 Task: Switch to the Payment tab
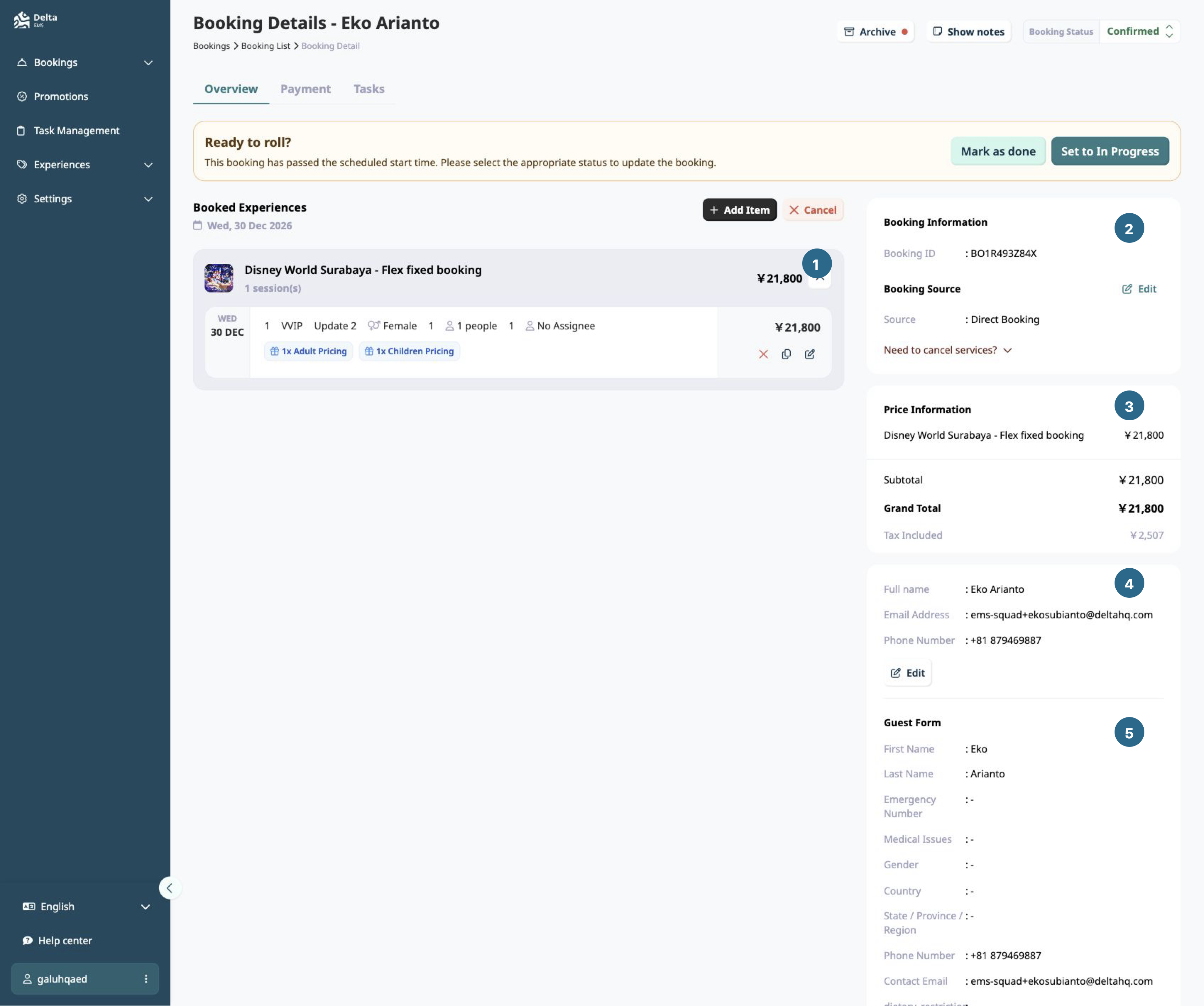(x=305, y=89)
